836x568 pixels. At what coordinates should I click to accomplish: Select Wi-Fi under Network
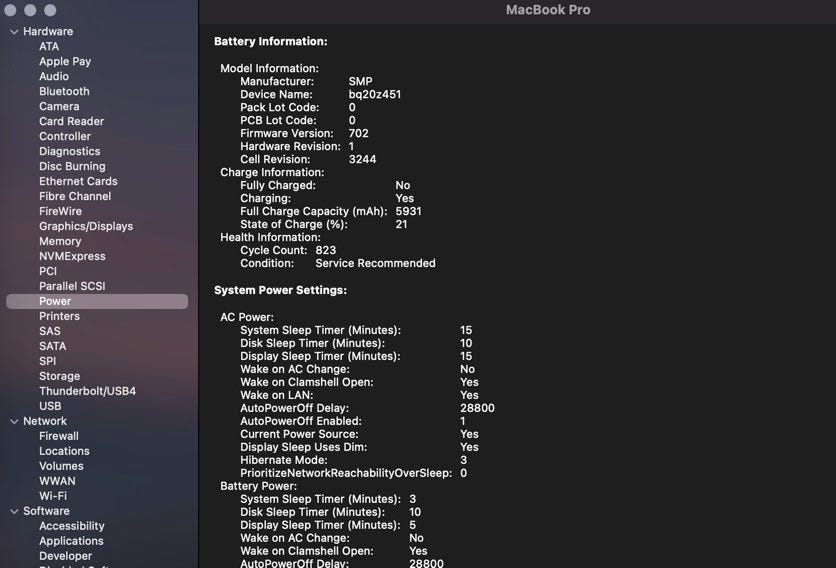pyautogui.click(x=53, y=495)
